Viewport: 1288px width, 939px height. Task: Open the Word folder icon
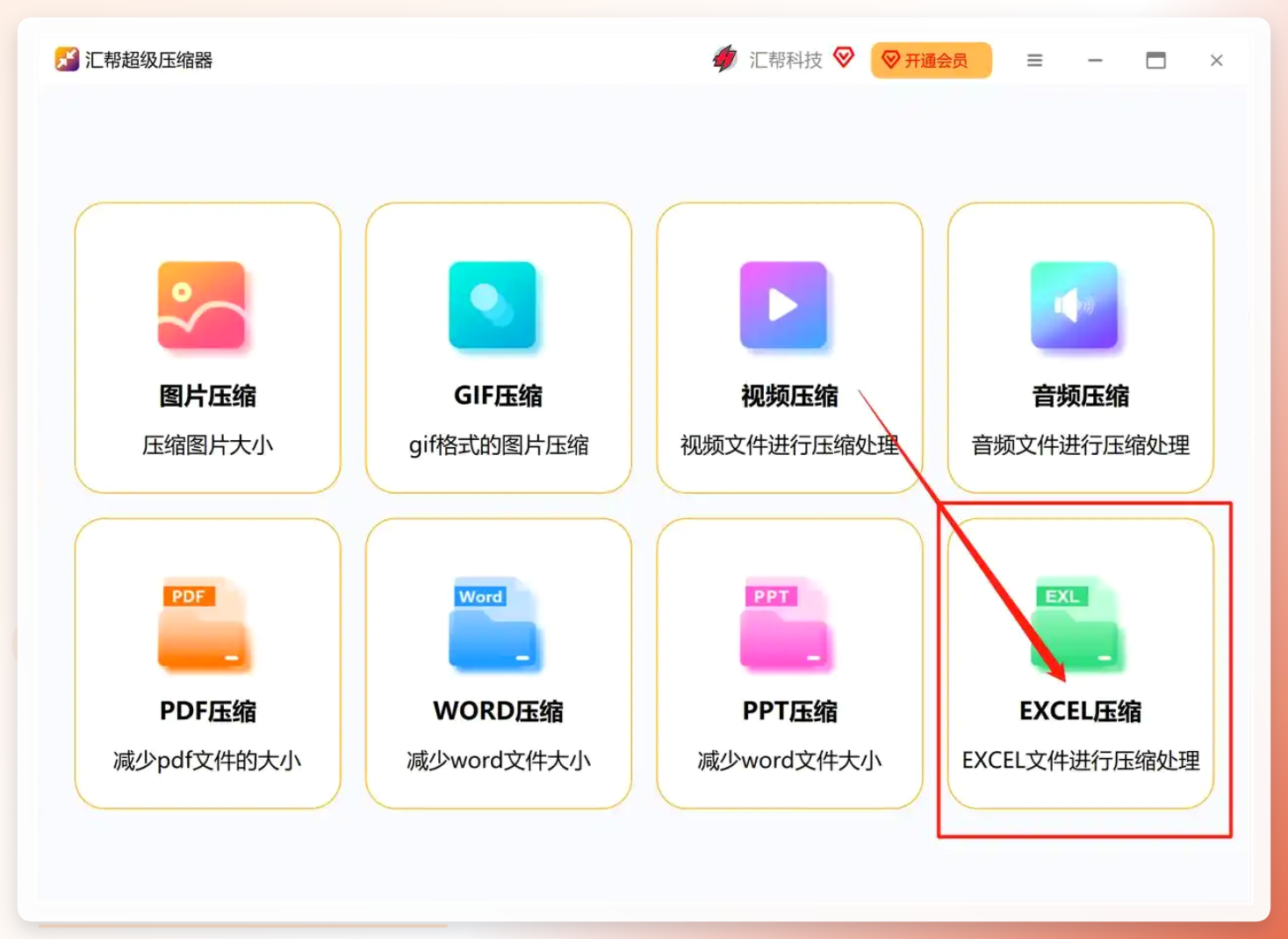click(493, 625)
